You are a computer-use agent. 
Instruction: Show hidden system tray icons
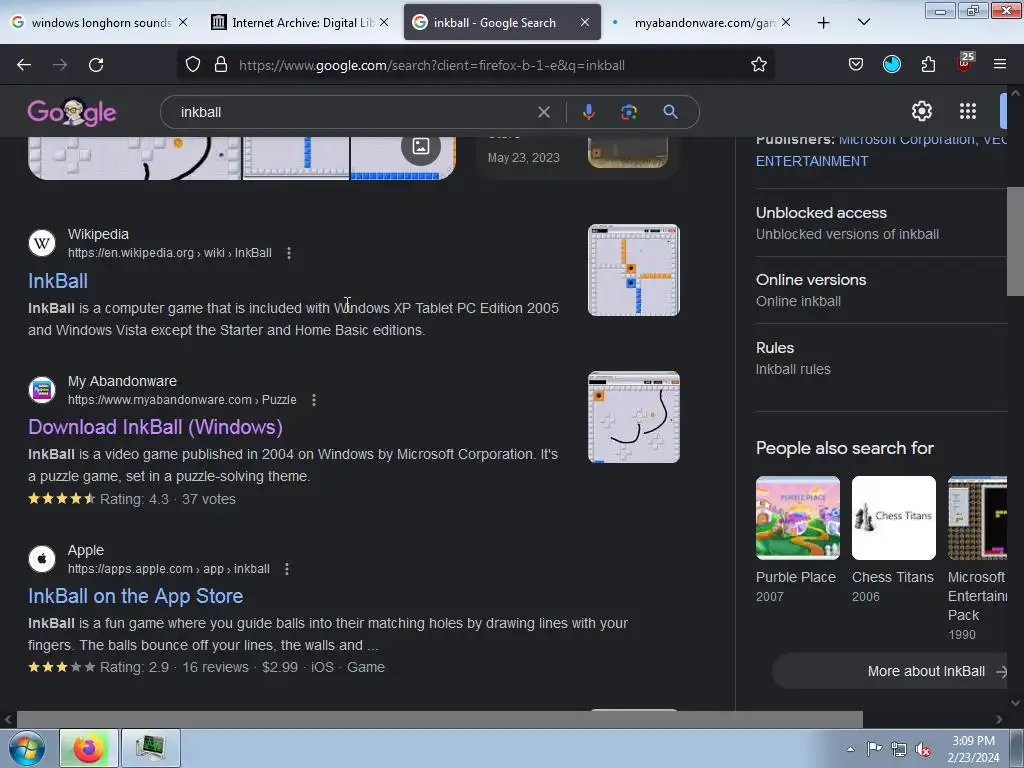(850, 749)
